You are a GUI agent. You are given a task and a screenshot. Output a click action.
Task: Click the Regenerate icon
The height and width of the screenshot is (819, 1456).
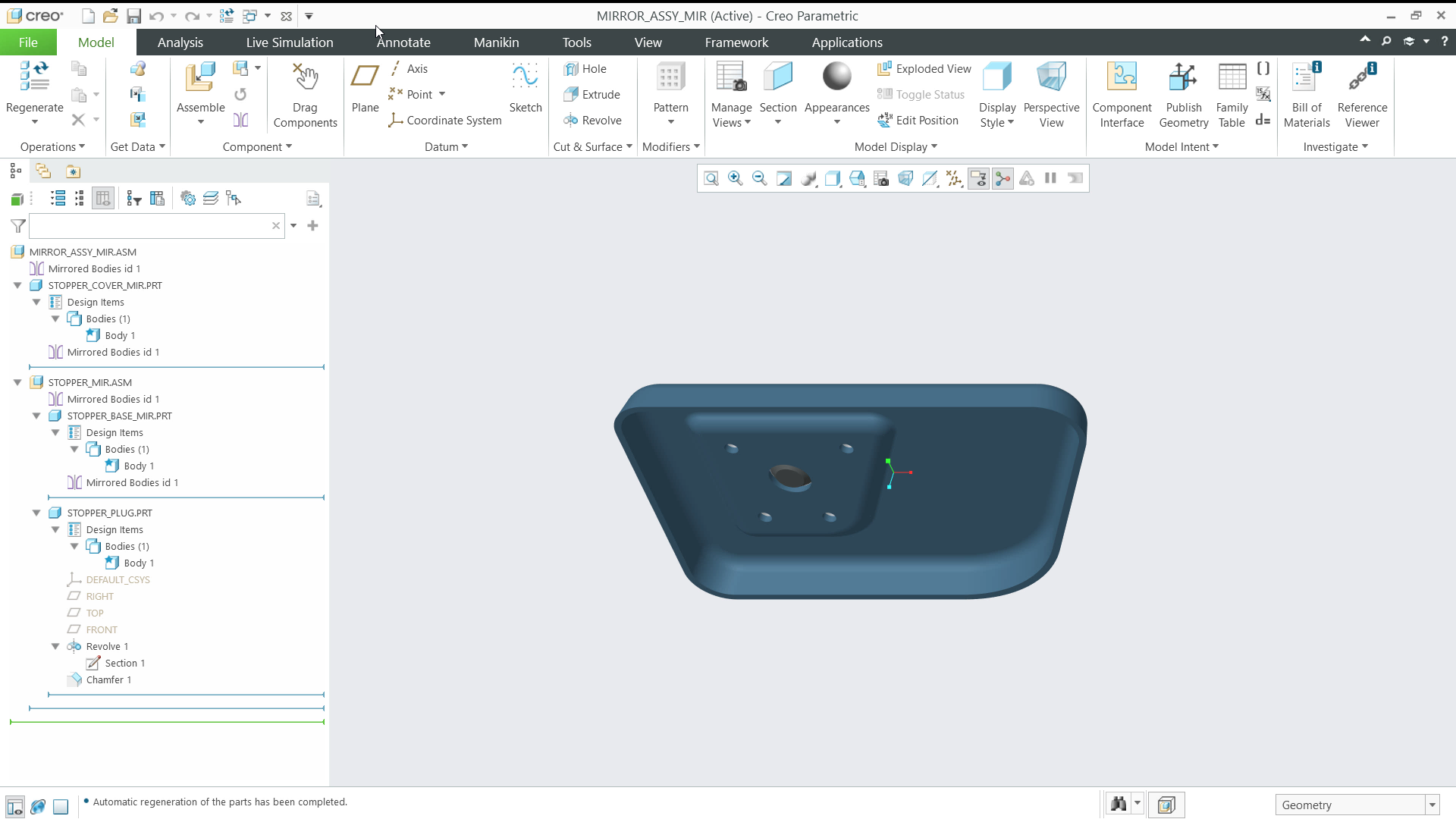[34, 77]
